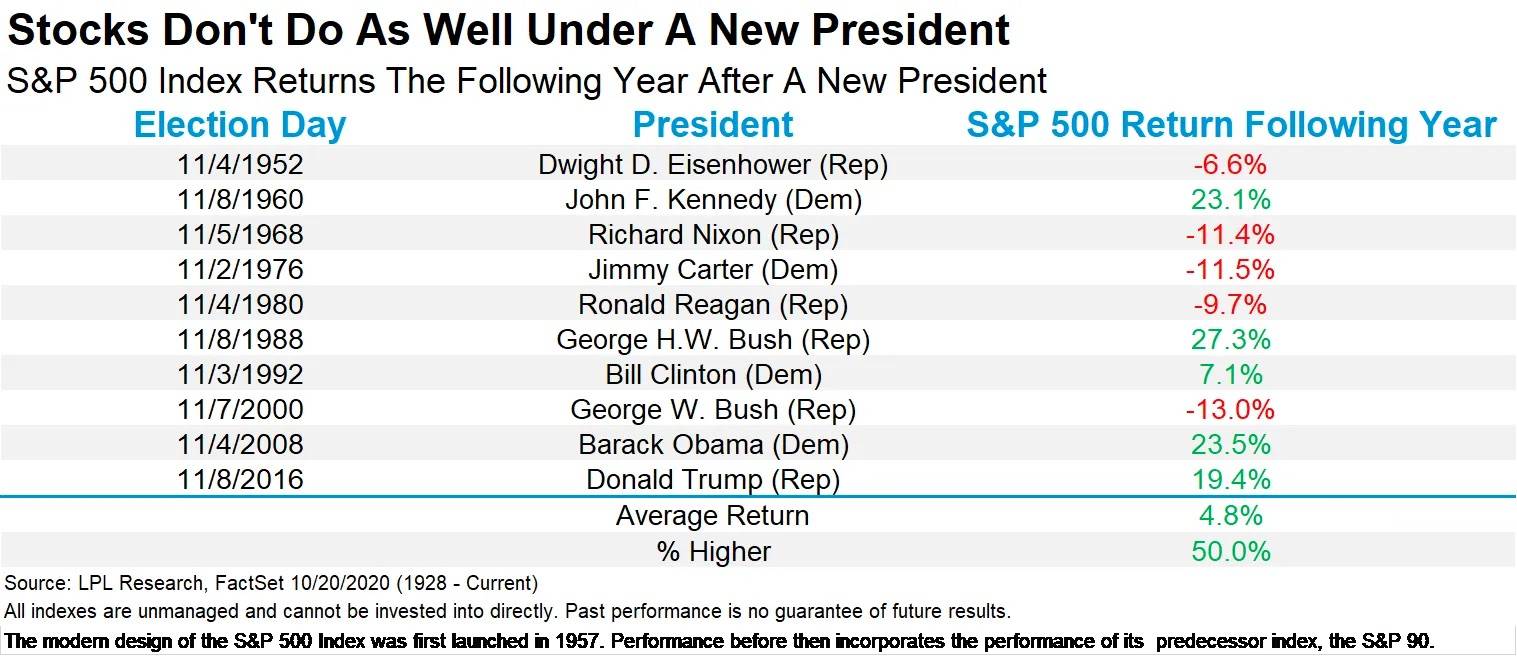Select the Dwight D. Eisenhower row
Screen dimensions: 1517x656
coord(758,164)
